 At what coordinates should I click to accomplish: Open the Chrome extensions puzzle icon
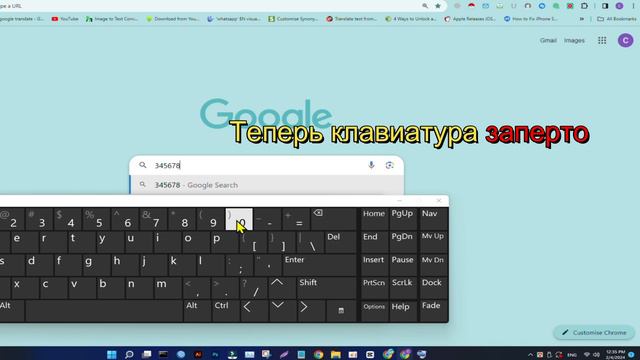point(584,6)
